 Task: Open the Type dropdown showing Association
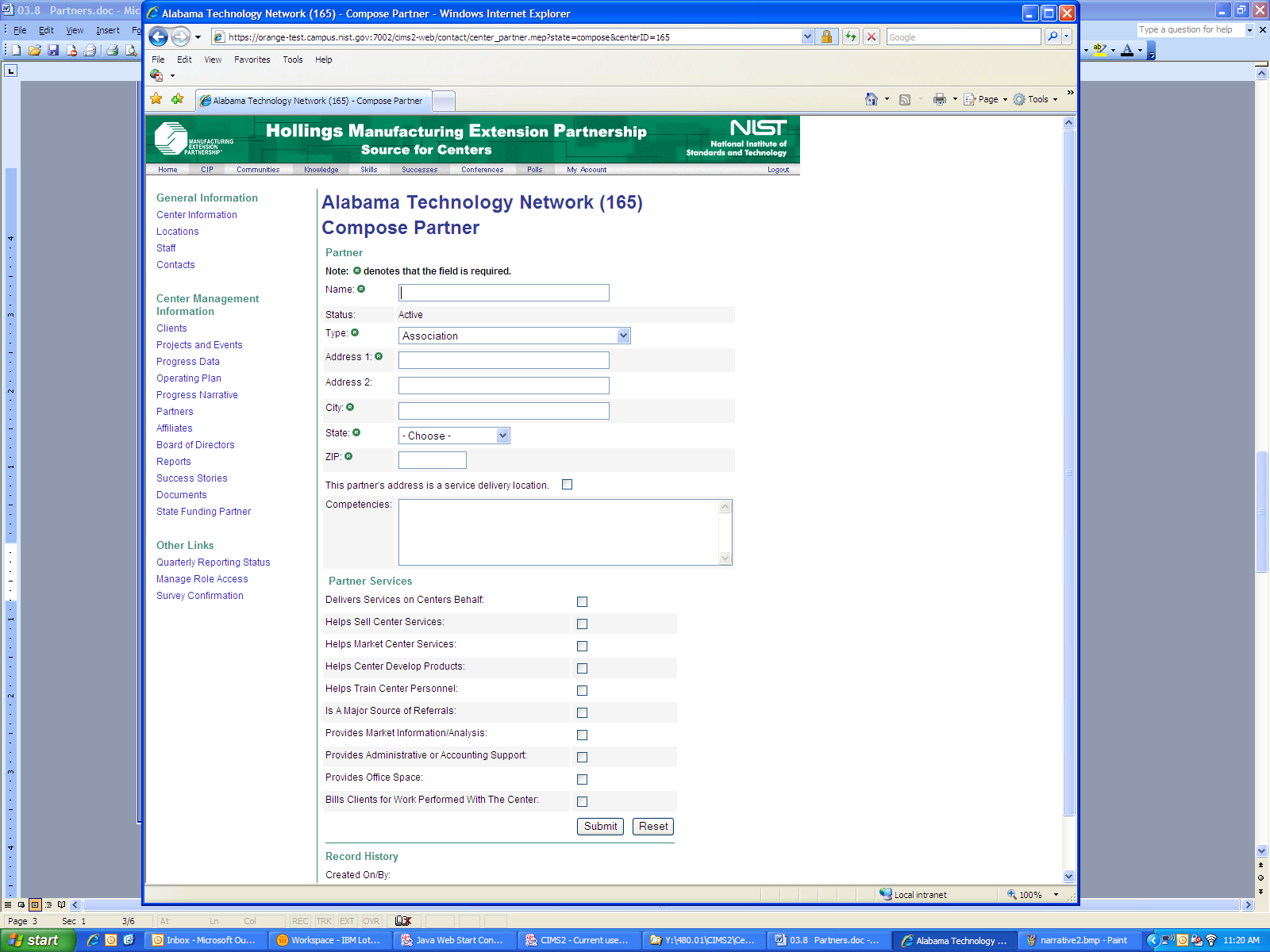click(x=623, y=336)
